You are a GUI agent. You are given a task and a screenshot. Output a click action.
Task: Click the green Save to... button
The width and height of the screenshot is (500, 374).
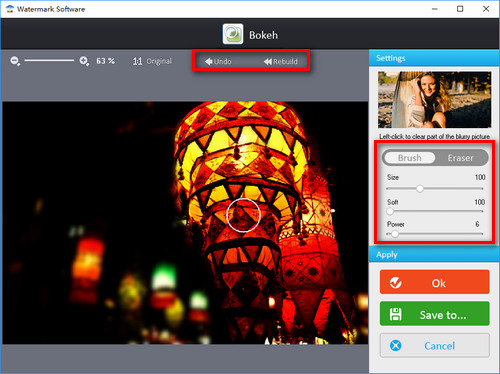[x=435, y=314]
